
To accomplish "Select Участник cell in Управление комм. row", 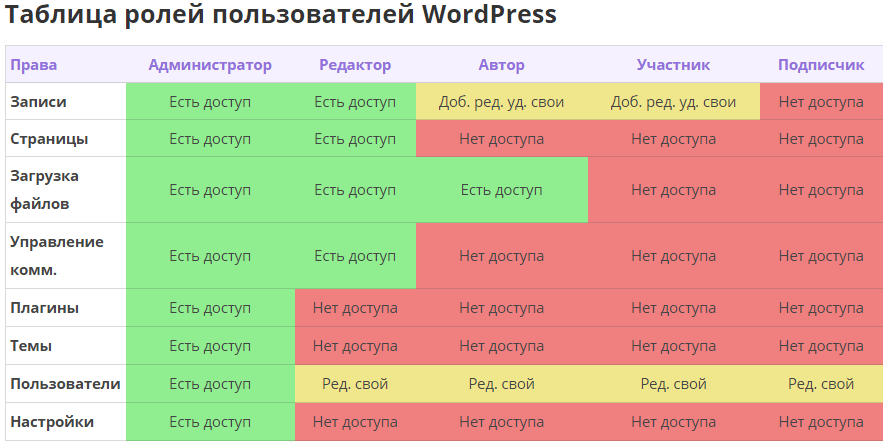I will [x=673, y=256].
